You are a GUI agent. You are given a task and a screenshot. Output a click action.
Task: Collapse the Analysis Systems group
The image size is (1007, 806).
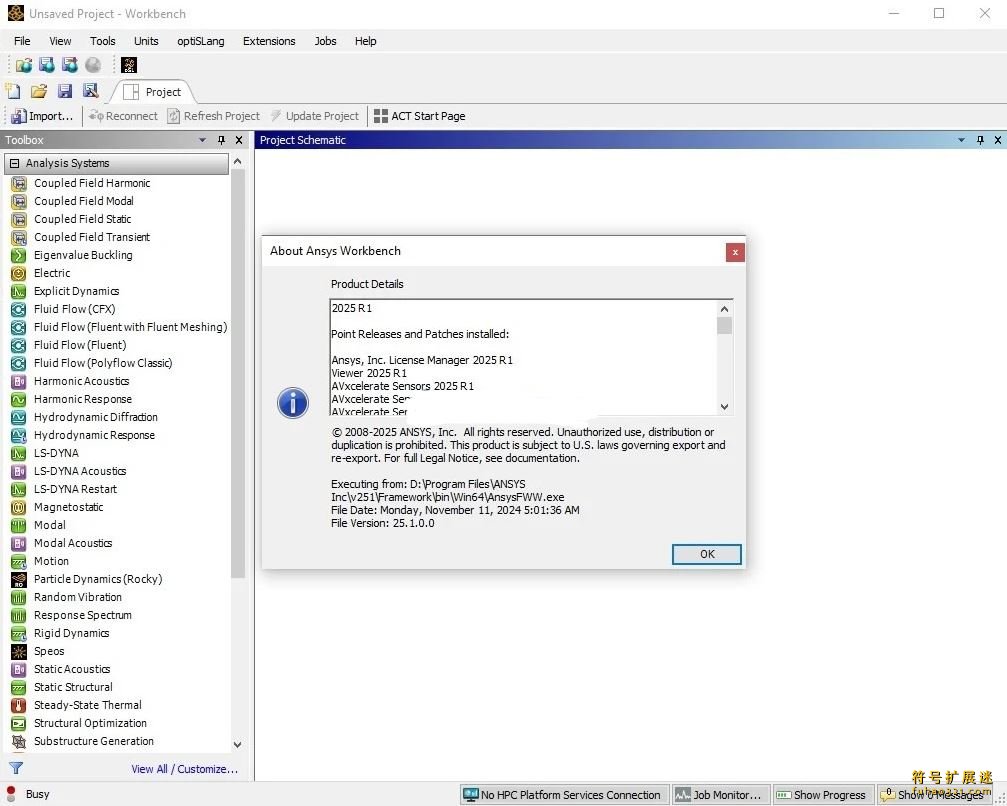point(14,163)
